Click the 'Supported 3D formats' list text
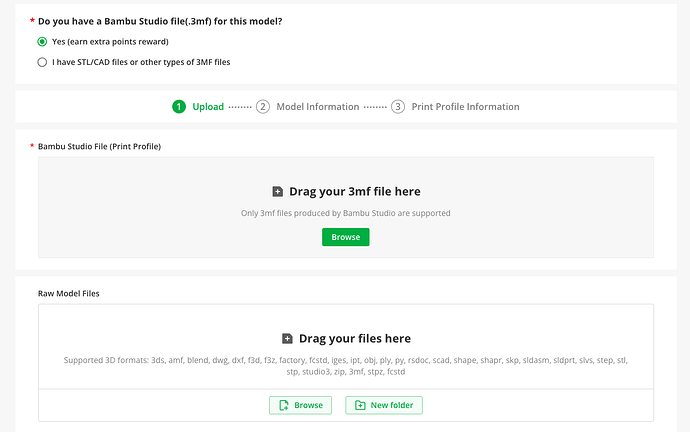Screen dimensions: 690x432 click(345, 366)
